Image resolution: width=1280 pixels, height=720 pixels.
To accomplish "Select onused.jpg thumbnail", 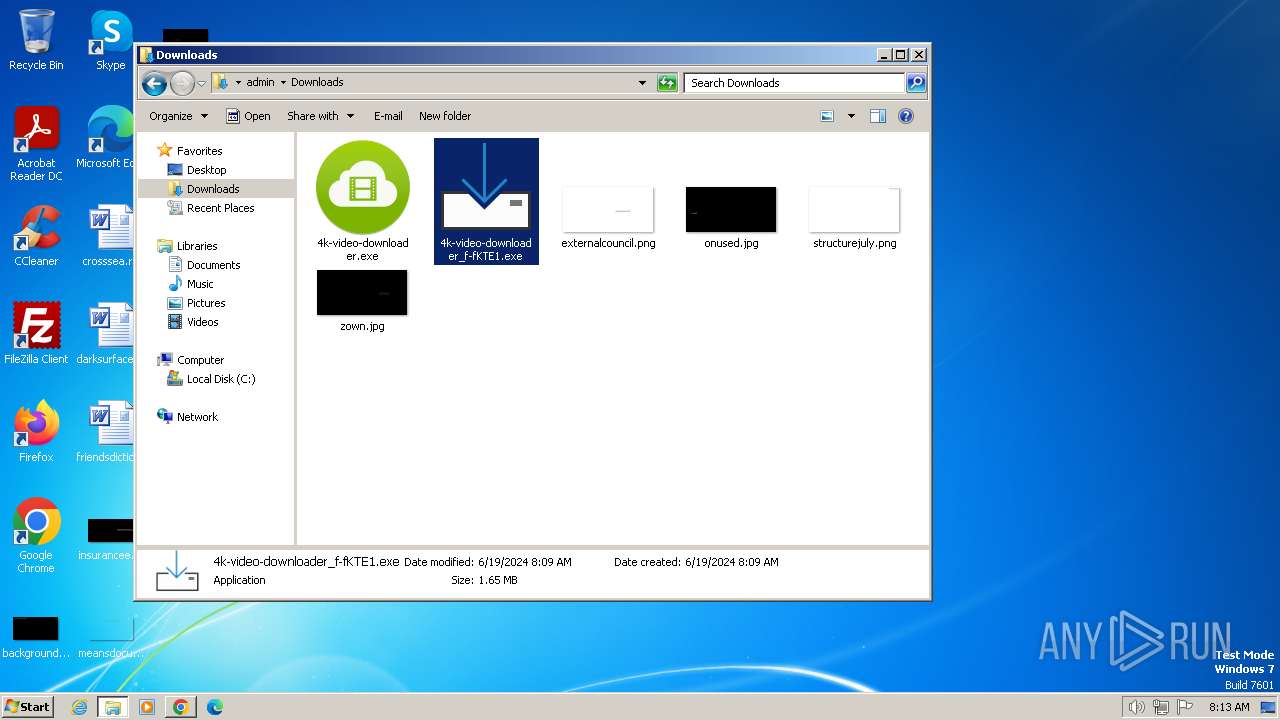I will click(x=731, y=209).
